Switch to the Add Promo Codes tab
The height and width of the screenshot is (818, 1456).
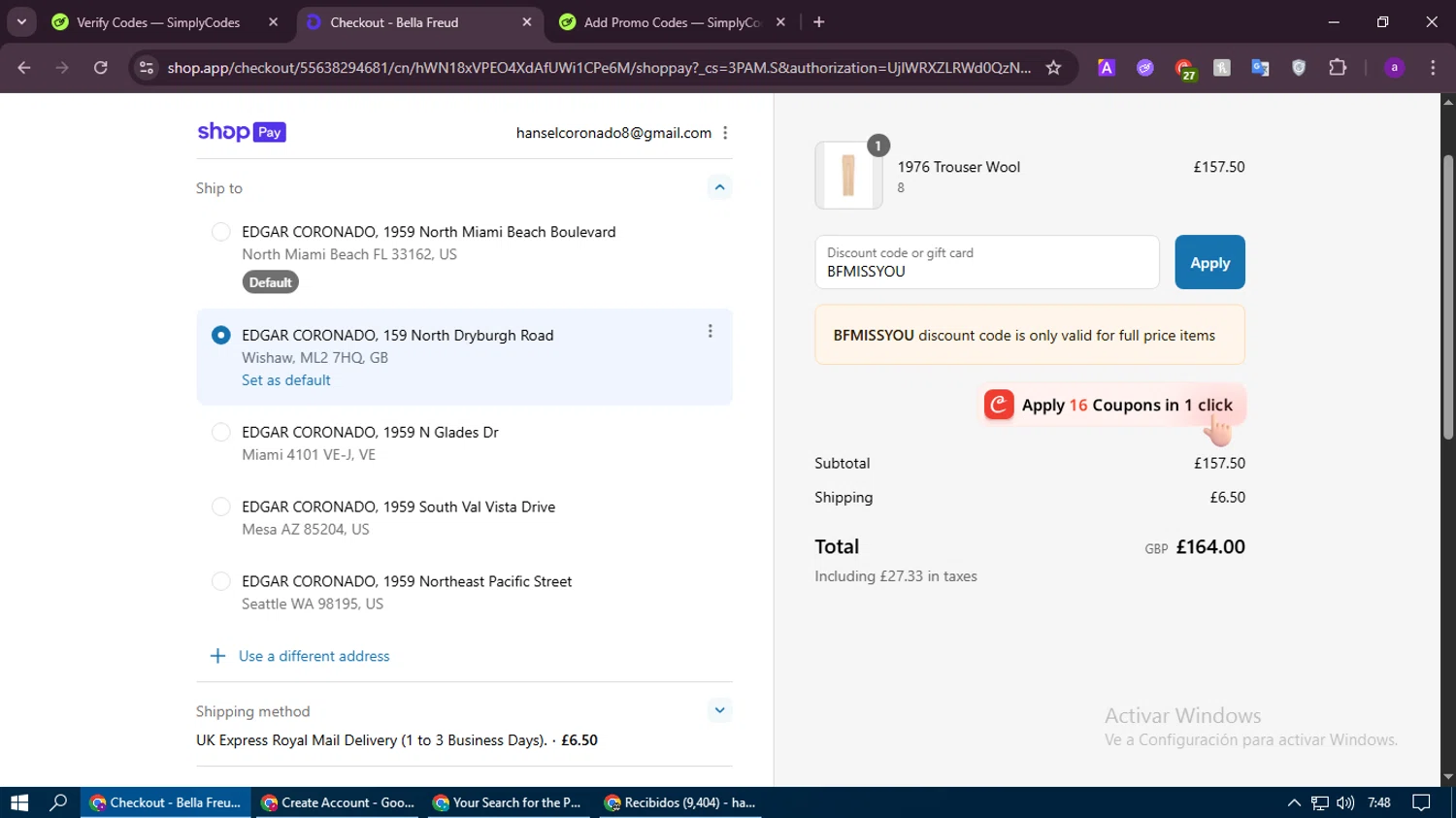(x=673, y=22)
